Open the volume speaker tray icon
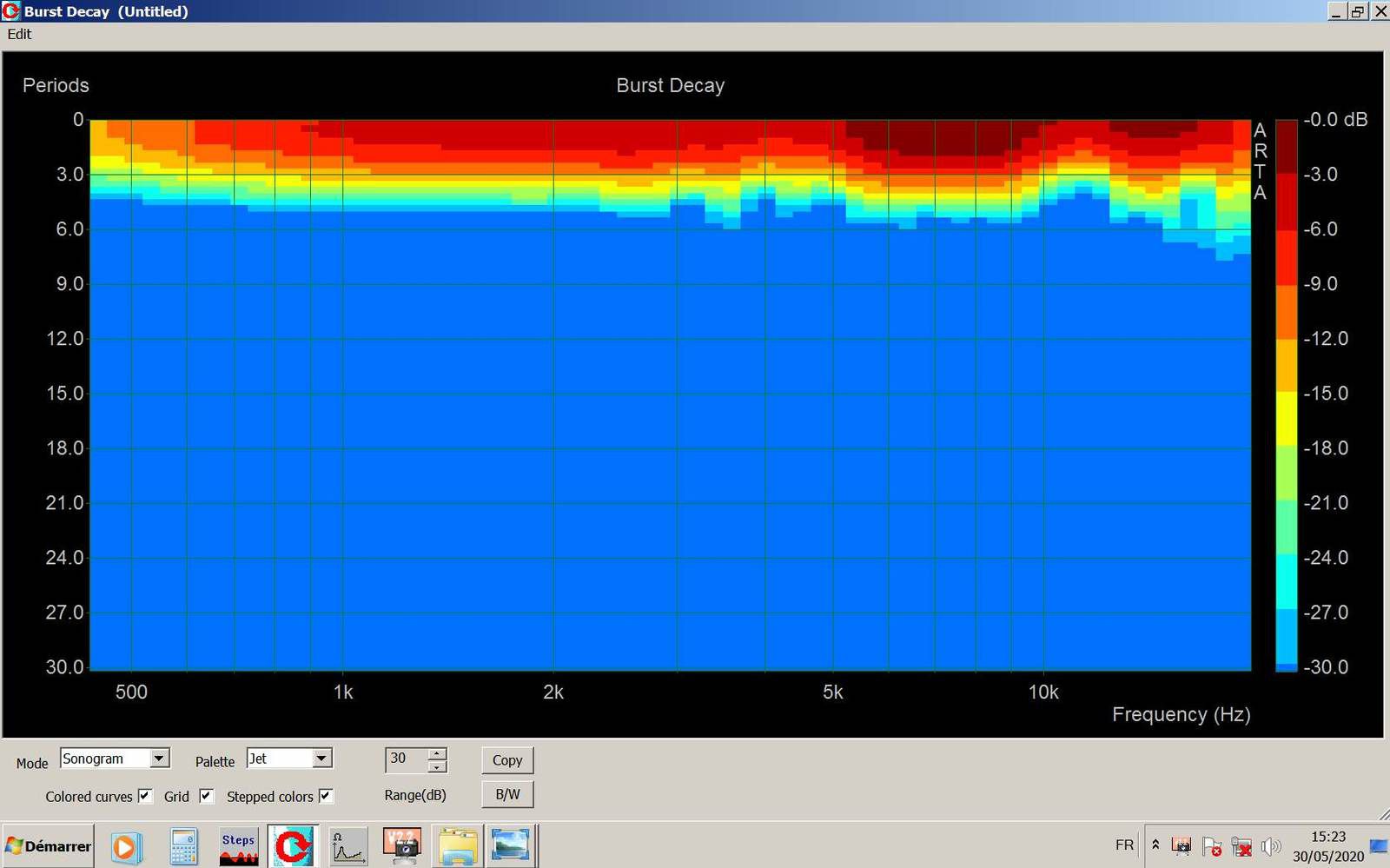 pyautogui.click(x=1271, y=845)
